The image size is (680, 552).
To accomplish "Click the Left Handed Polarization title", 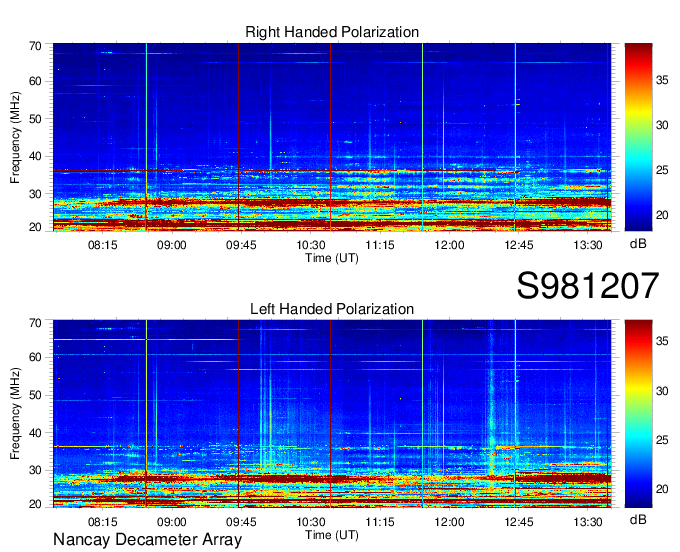I will (x=332, y=309).
